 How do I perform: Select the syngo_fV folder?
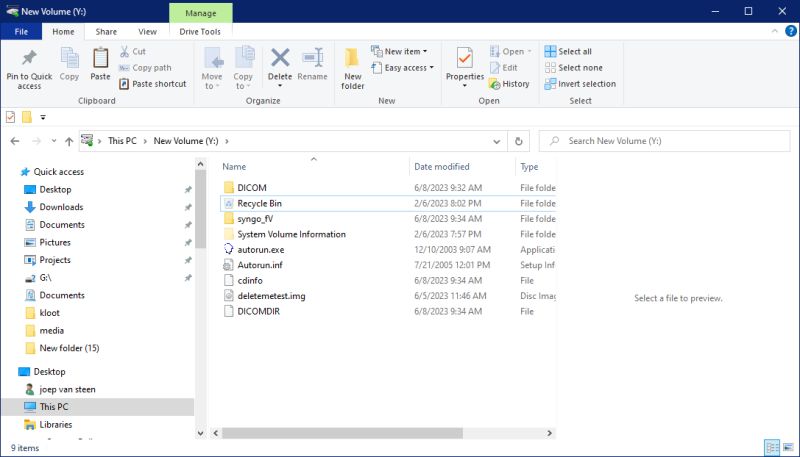[255, 219]
